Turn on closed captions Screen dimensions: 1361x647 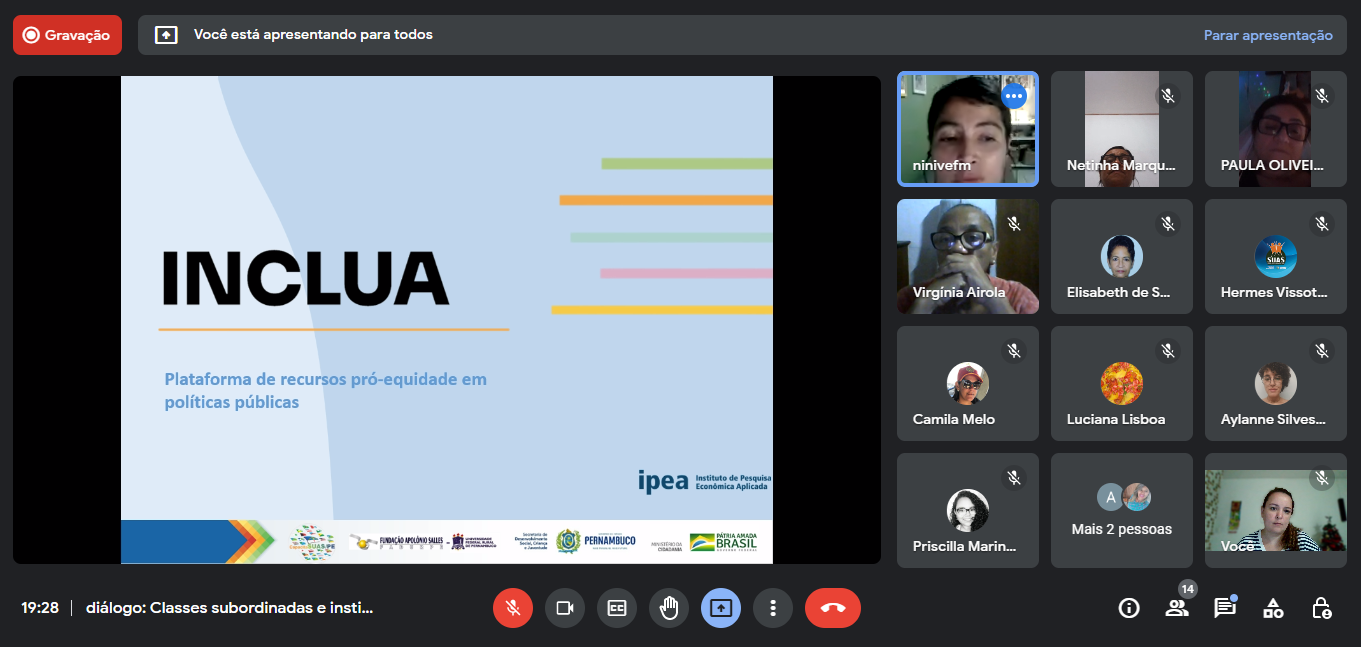(616, 608)
